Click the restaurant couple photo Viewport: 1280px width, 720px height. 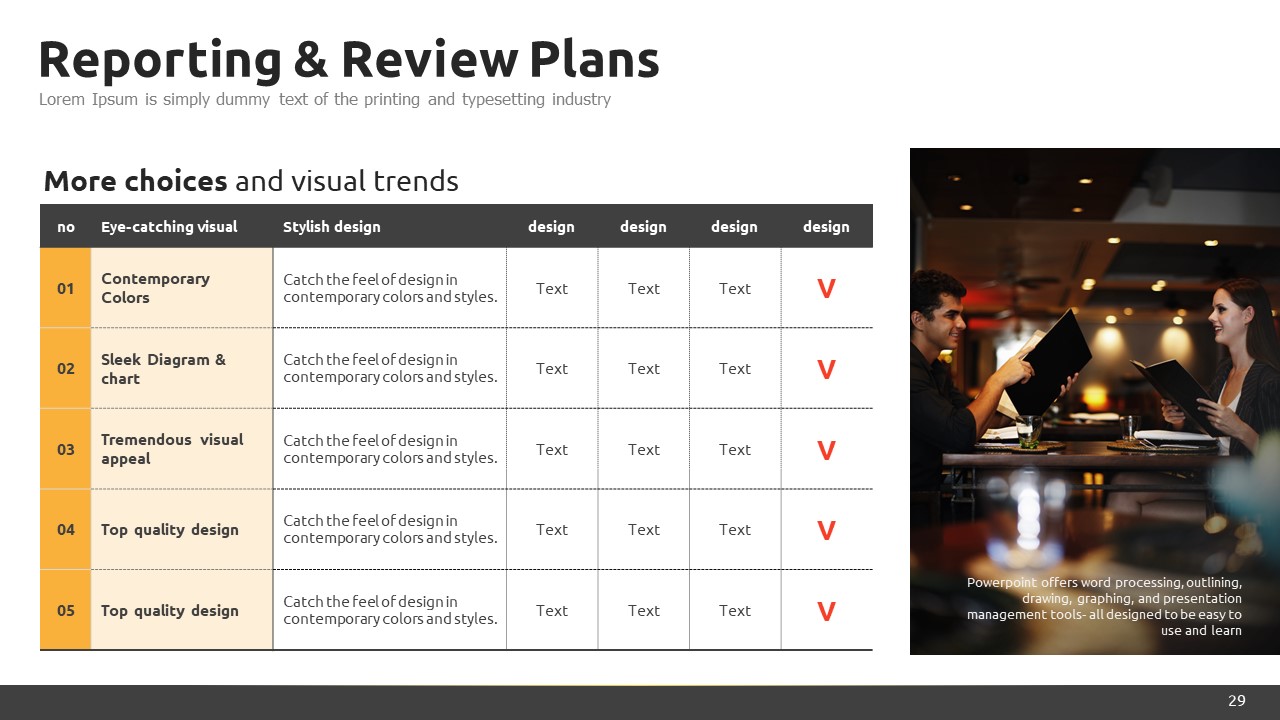coord(1095,401)
